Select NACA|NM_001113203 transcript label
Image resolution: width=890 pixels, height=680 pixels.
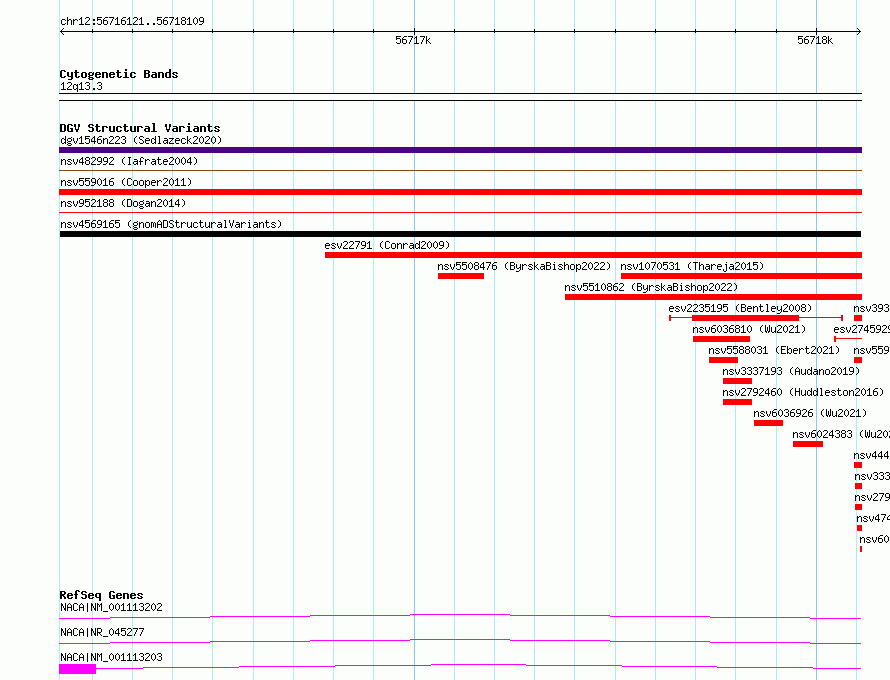(x=111, y=657)
